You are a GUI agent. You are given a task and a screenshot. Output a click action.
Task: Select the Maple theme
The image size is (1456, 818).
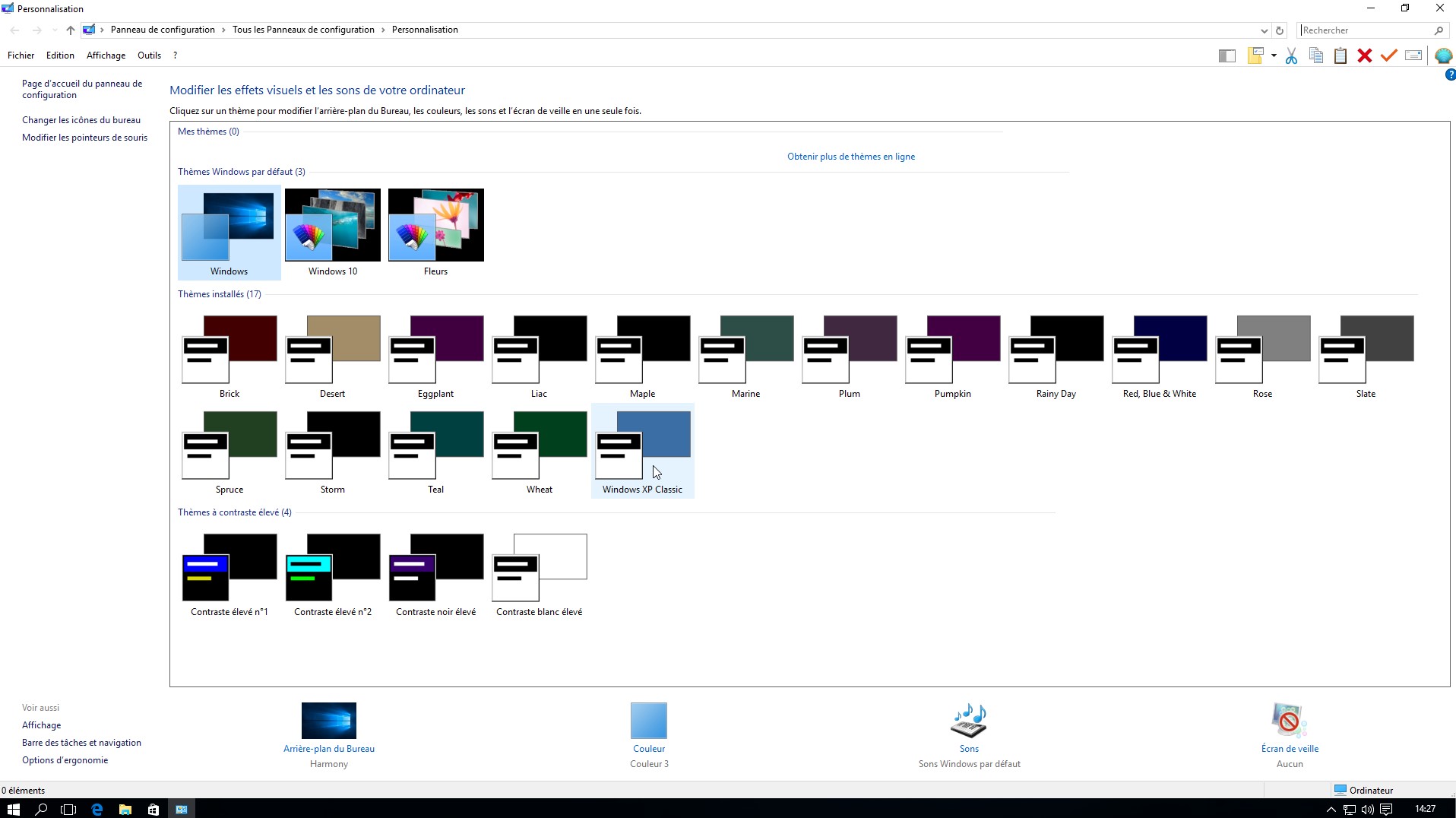[642, 356]
